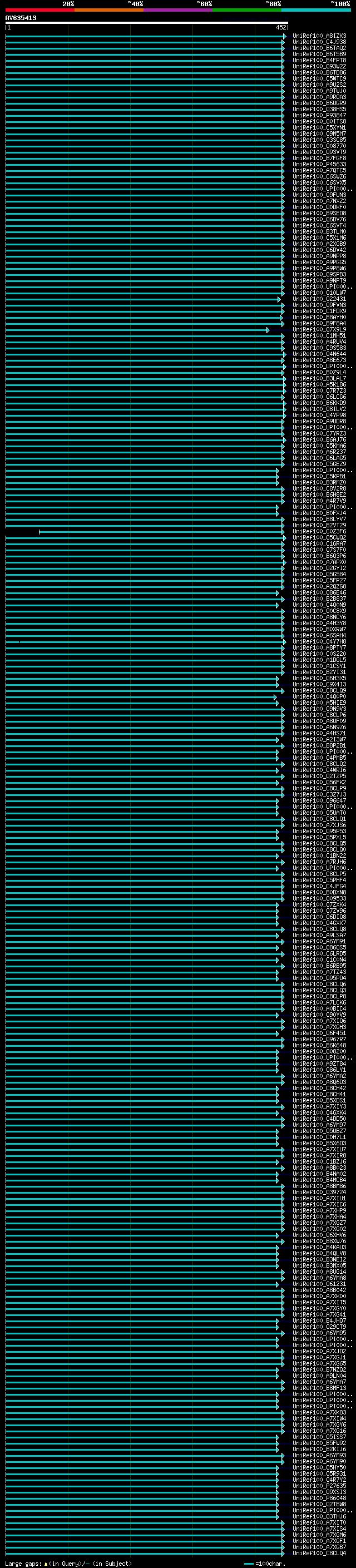This screenshot has height=1568, width=356.
Task: Click the red 20% identity legend segment
Action: click(39, 10)
